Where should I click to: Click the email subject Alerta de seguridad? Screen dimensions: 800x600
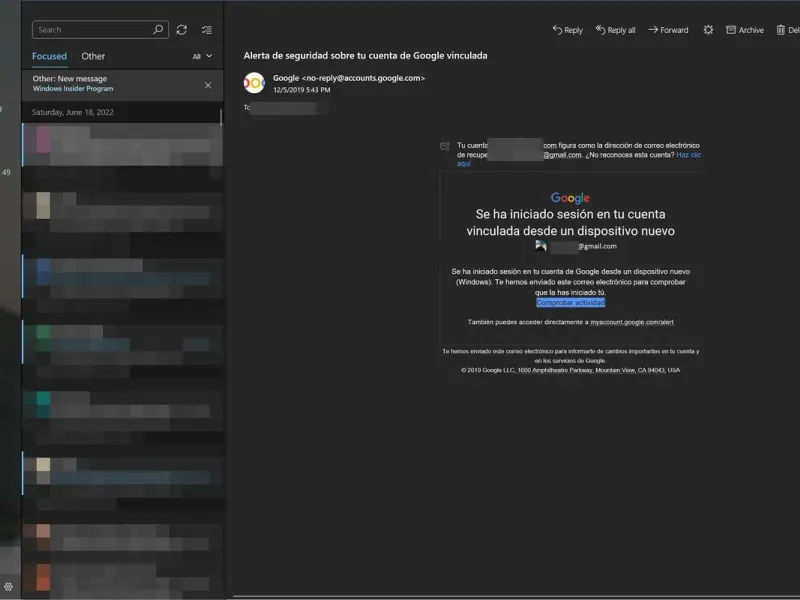coord(365,56)
